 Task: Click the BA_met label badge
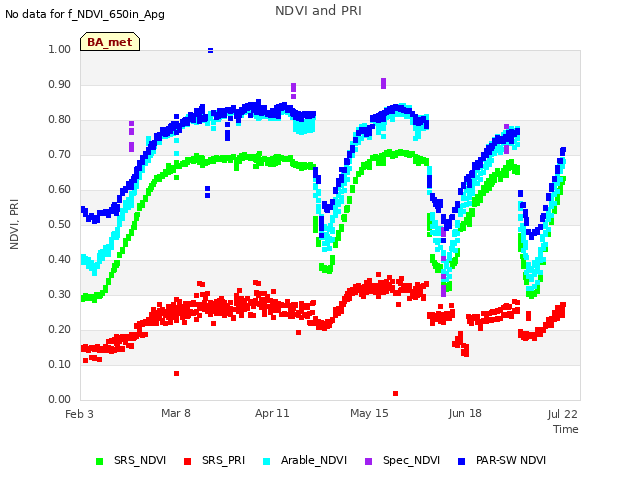(x=110, y=42)
